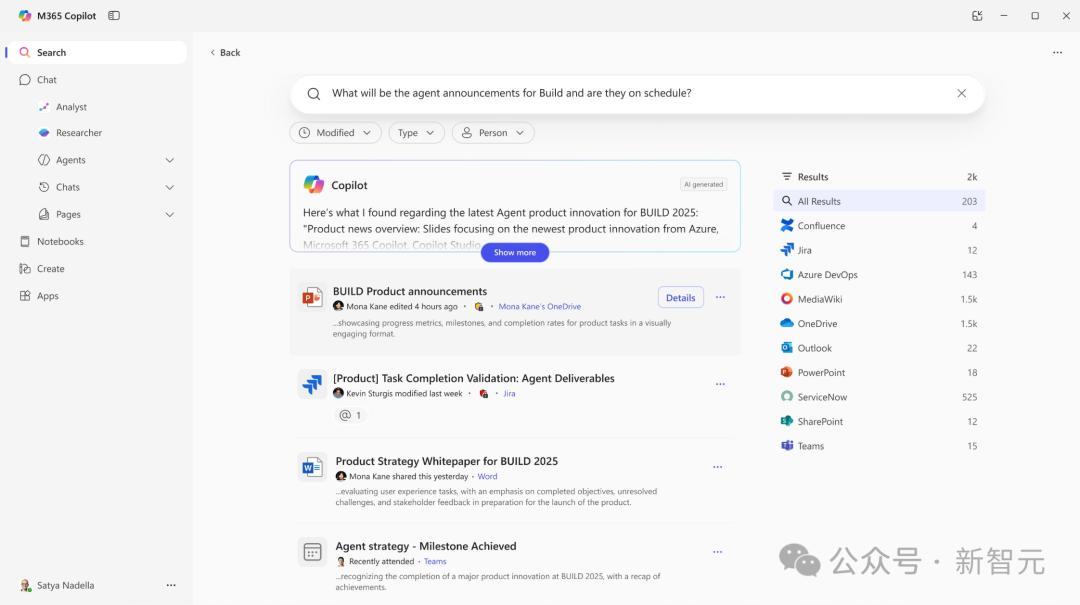
Task: Select the All Results filter
Action: pos(819,201)
